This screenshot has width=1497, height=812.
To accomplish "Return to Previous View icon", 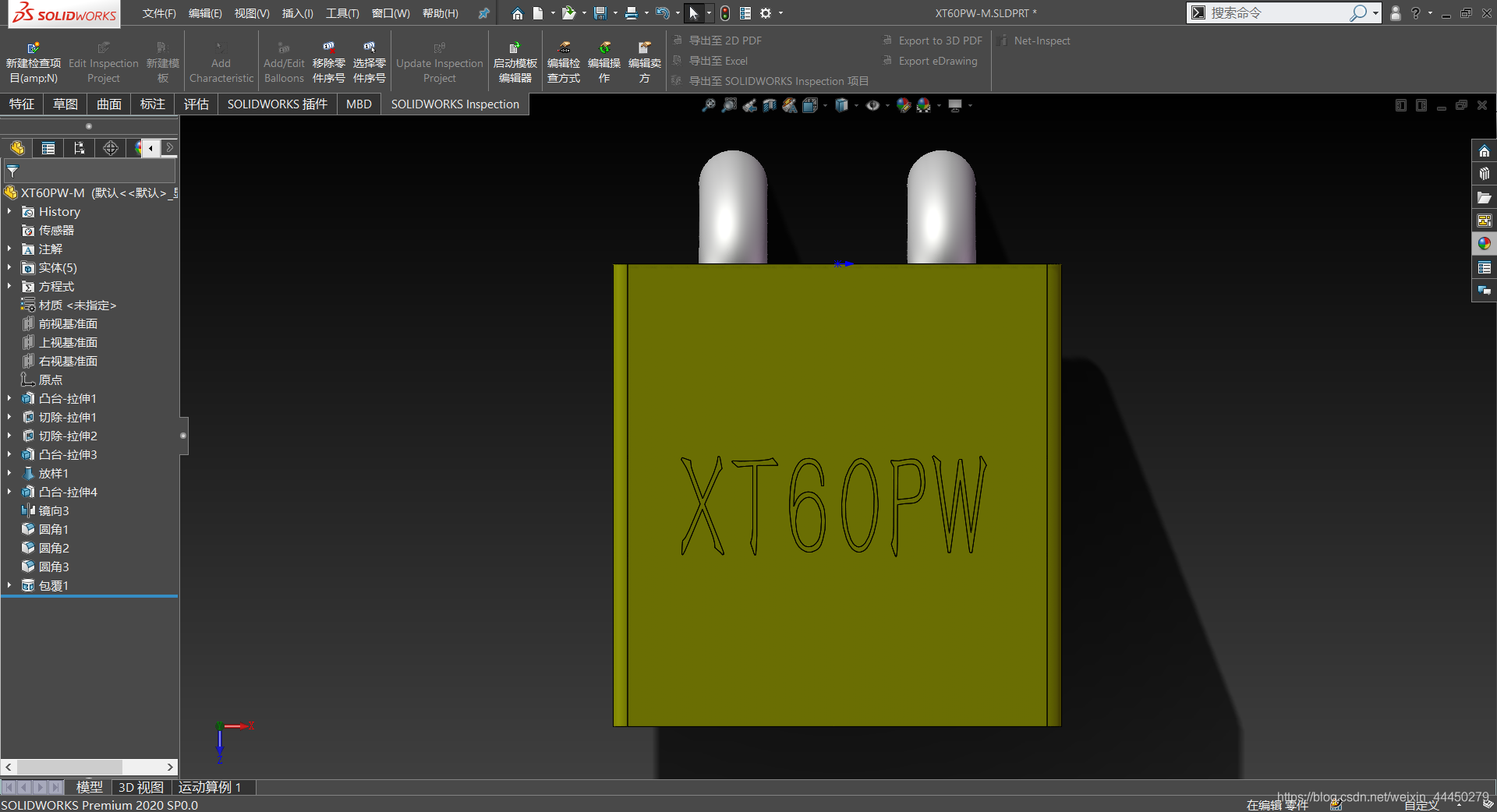I will (x=749, y=105).
